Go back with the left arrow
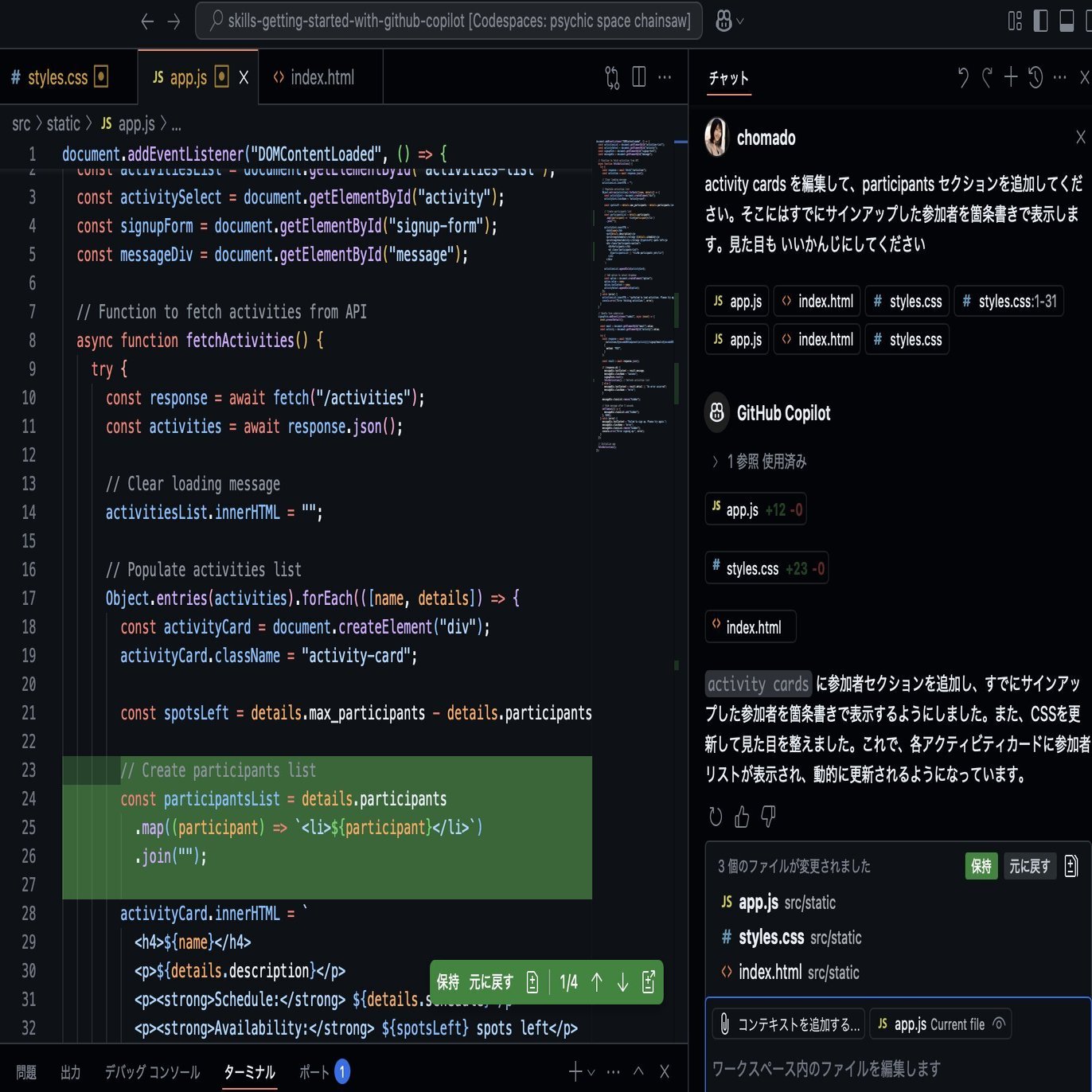This screenshot has width=1092, height=1092. point(147,21)
